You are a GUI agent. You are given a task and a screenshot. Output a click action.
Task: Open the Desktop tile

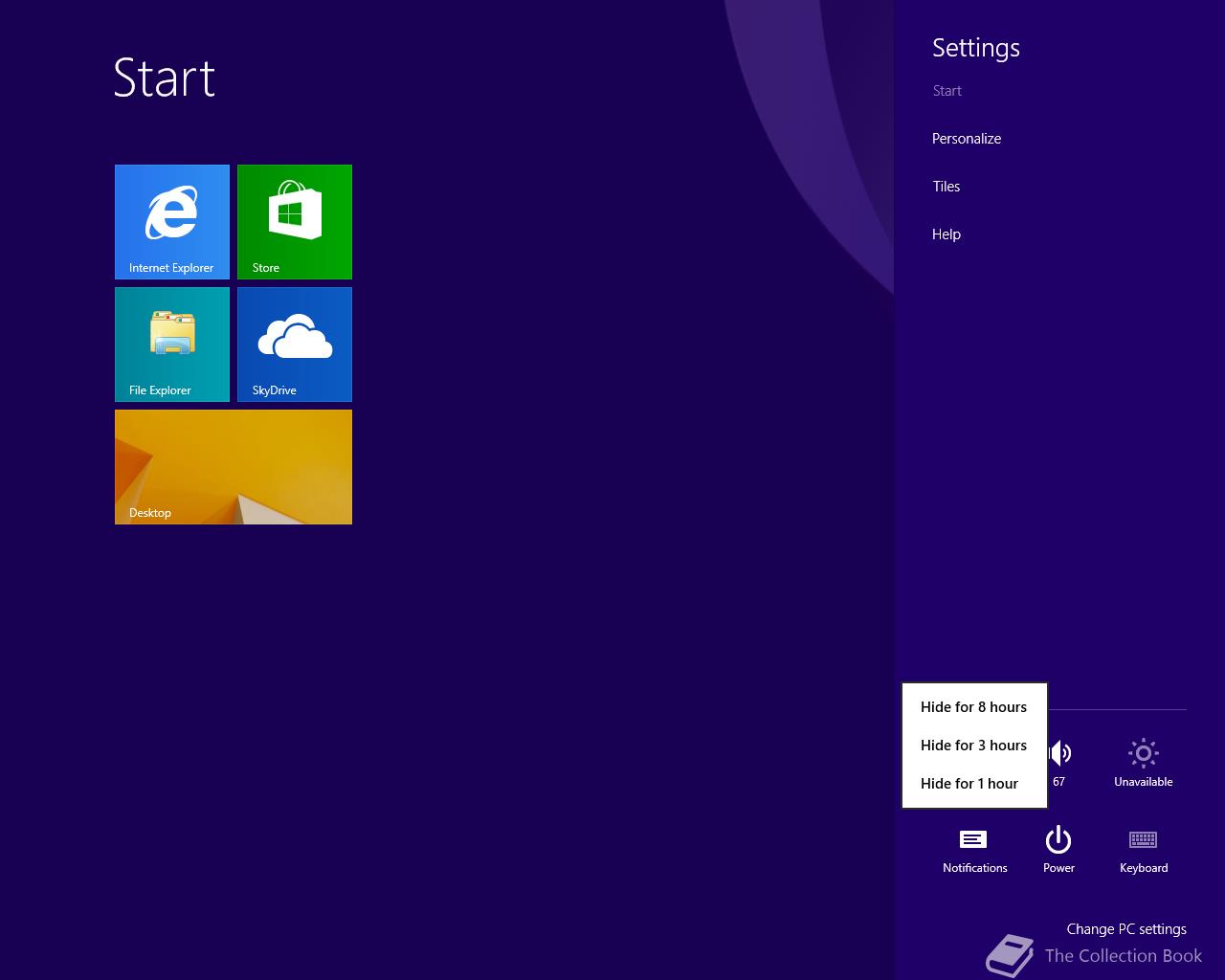click(234, 467)
